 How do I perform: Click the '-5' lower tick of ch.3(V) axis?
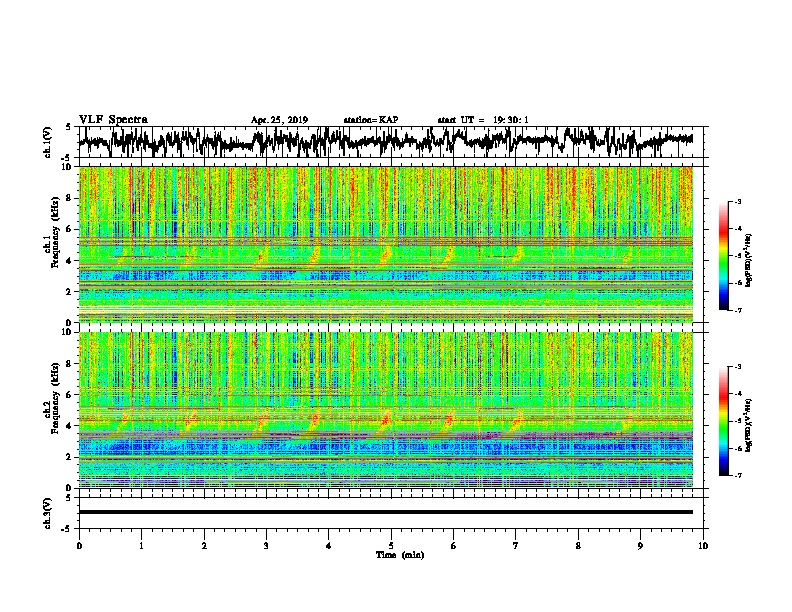pyautogui.click(x=68, y=529)
